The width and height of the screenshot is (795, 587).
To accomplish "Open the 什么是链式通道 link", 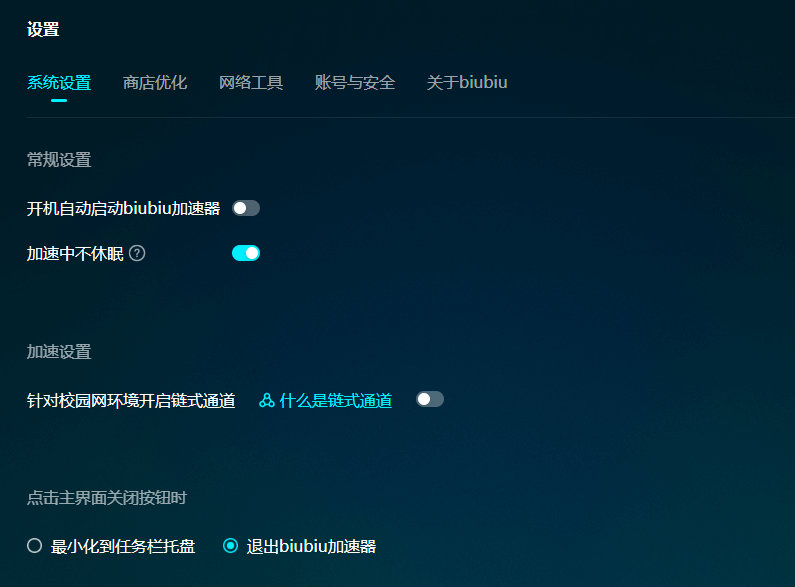I will (x=336, y=400).
